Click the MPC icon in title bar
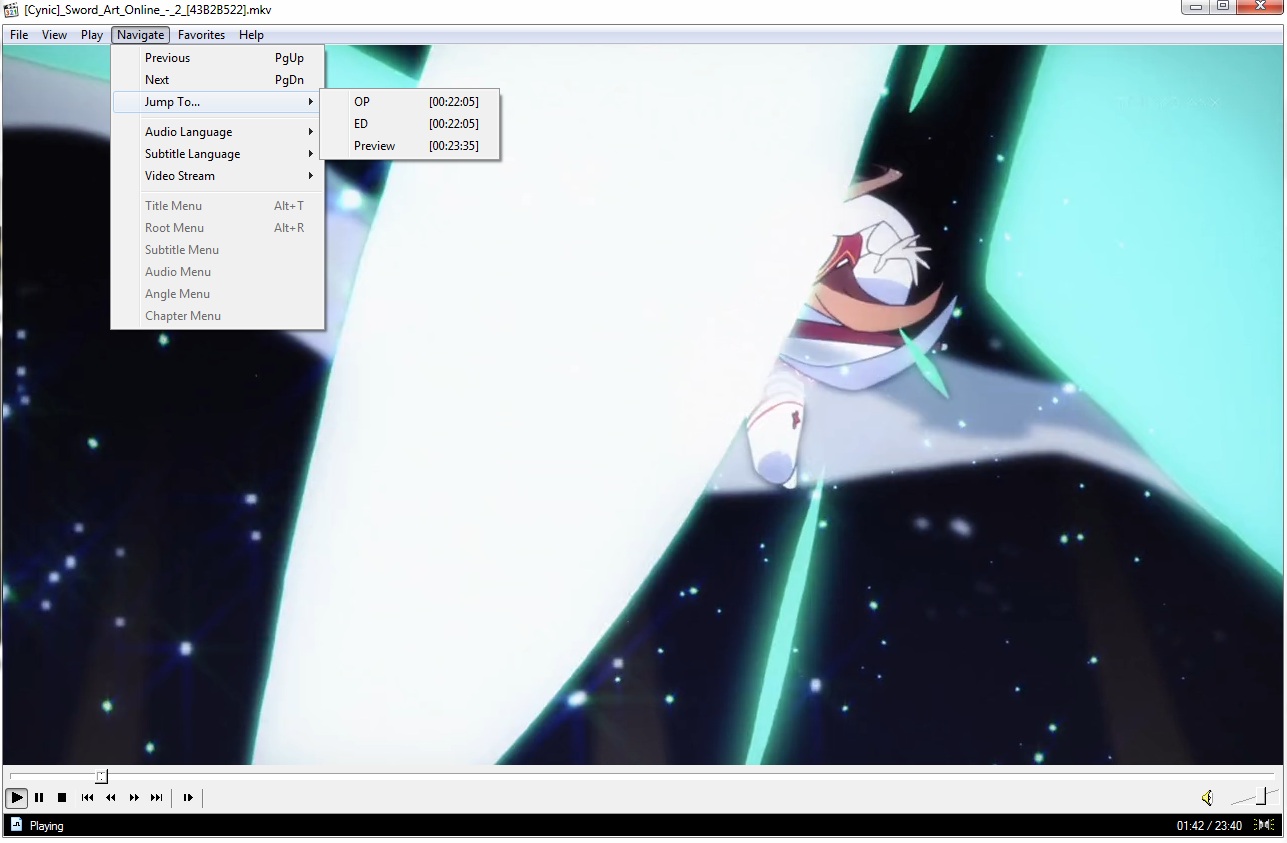1287x843 pixels. point(11,10)
